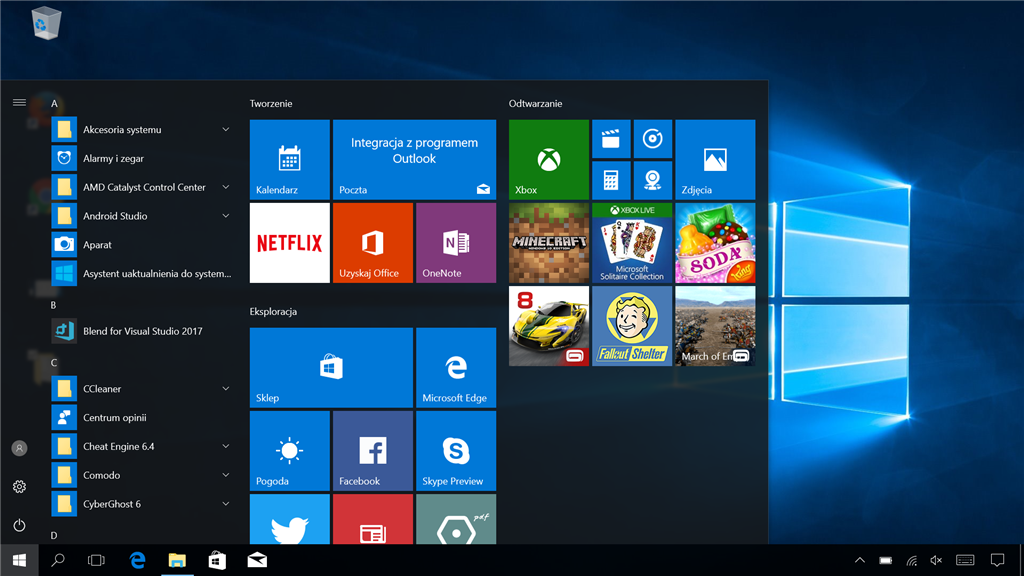Open the Pogoda weather tile
This screenshot has width=1024, height=576.
click(x=289, y=451)
